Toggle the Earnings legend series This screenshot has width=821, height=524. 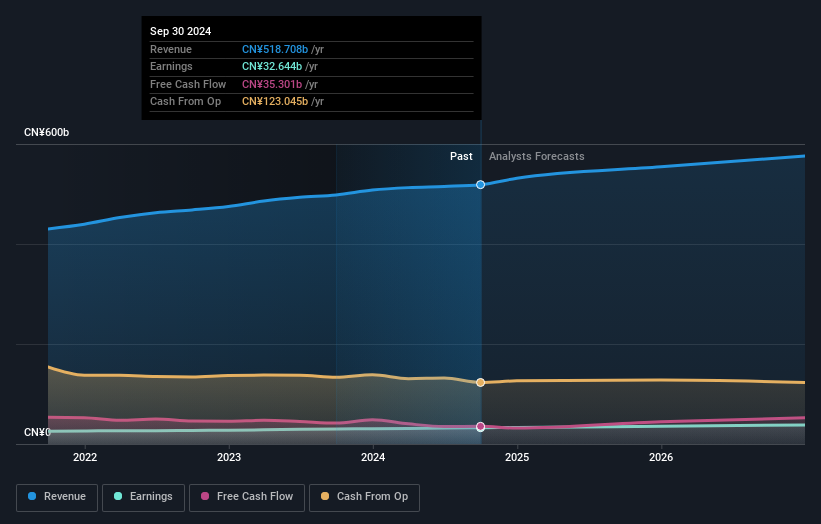pos(143,497)
